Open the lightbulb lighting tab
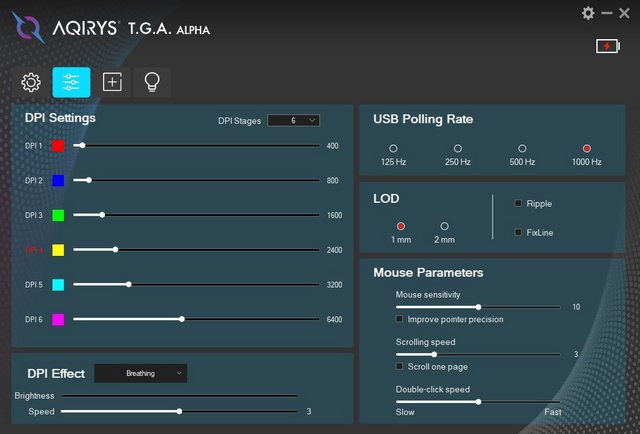Image resolution: width=640 pixels, height=434 pixels. coord(152,82)
